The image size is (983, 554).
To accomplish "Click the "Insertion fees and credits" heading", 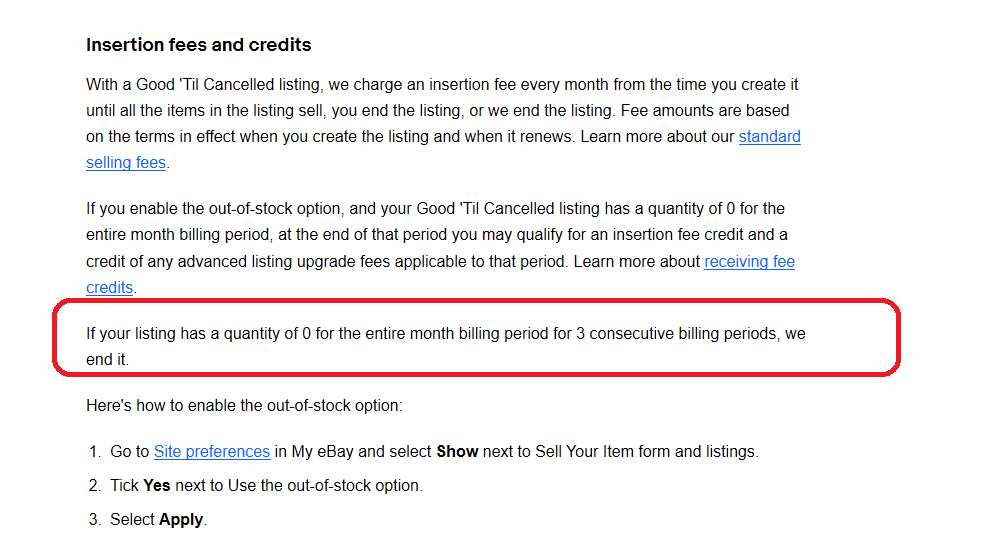I will click(198, 45).
